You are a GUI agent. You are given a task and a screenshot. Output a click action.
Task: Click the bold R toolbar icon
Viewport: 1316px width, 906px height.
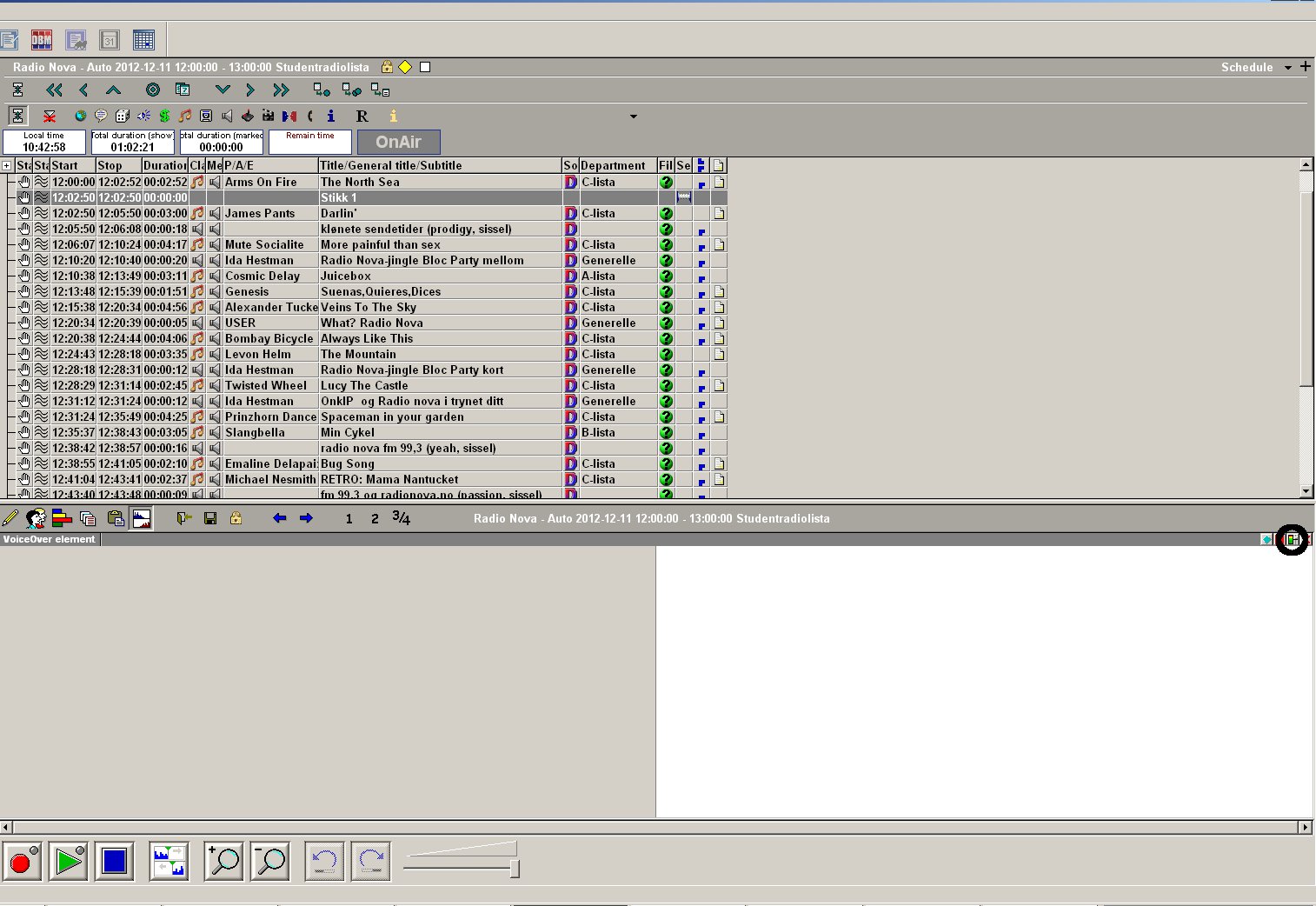click(x=362, y=116)
